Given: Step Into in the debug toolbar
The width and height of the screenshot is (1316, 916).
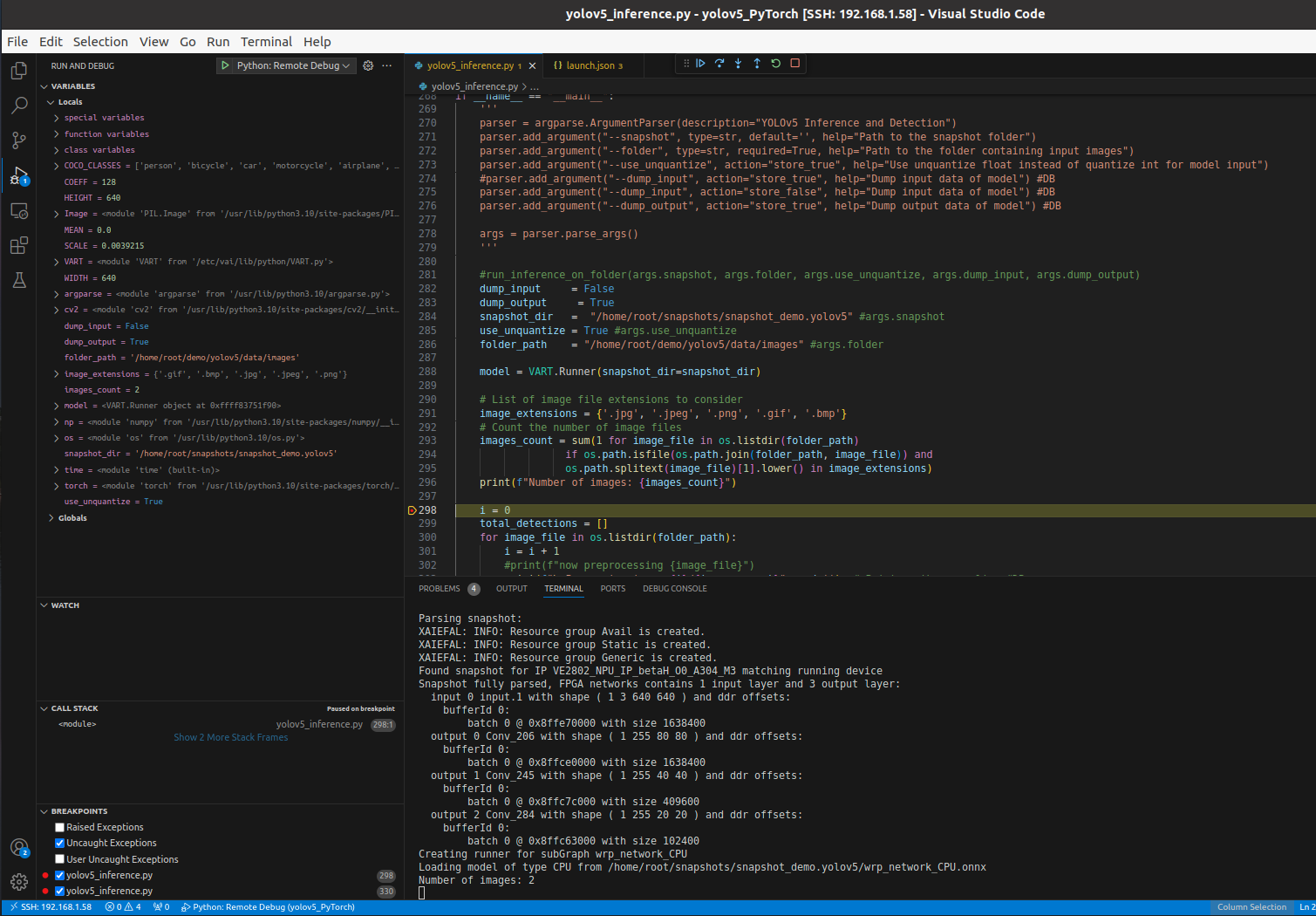Looking at the screenshot, I should pyautogui.click(x=738, y=64).
